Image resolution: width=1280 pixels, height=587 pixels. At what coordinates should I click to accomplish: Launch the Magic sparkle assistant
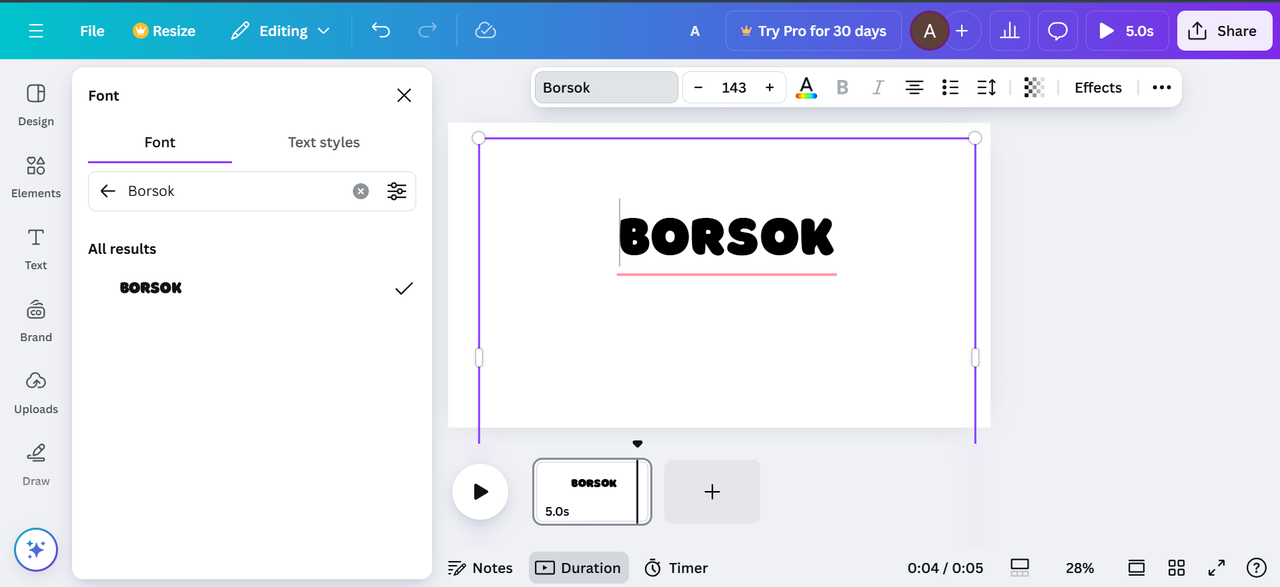tap(36, 549)
